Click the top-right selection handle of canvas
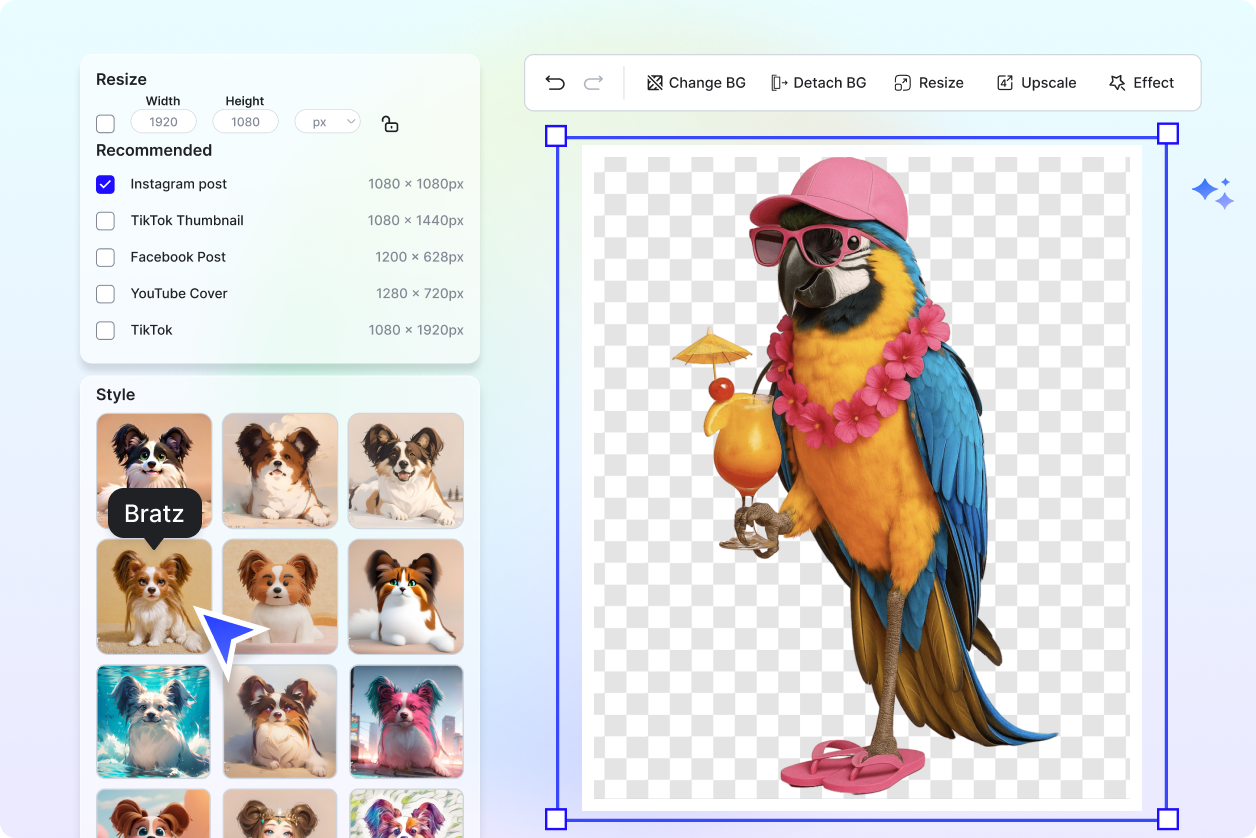Image resolution: width=1256 pixels, height=838 pixels. (x=1167, y=134)
